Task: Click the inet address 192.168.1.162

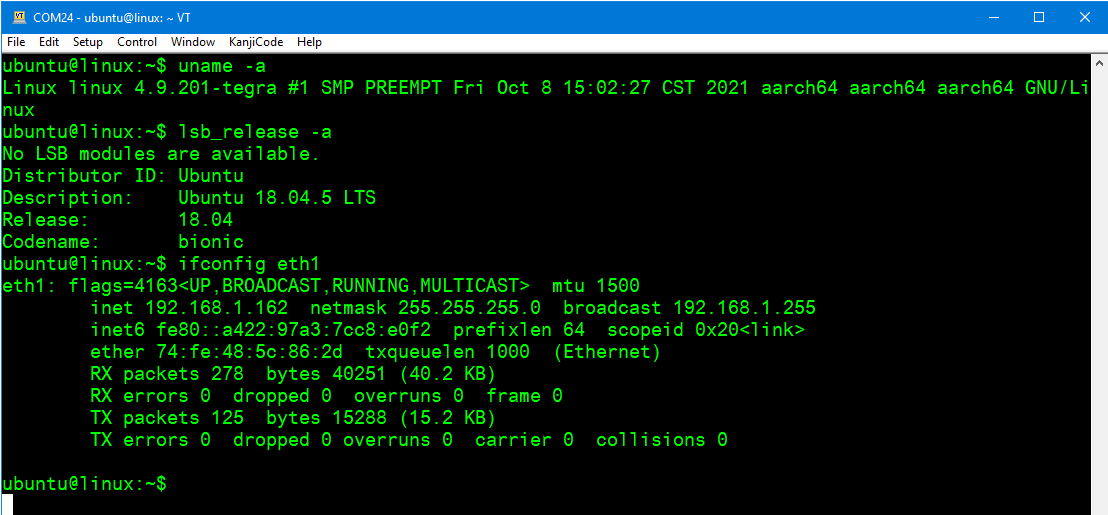Action: click(x=216, y=308)
